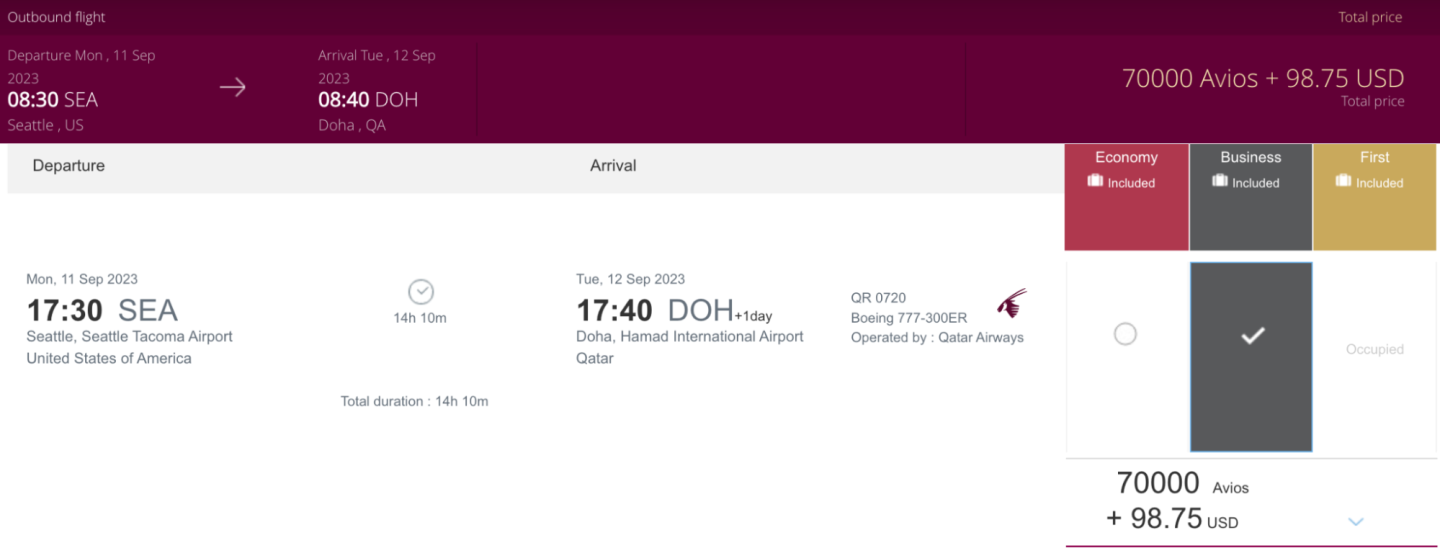Click the baggage icon under Economy
The image size is (1440, 548).
(x=1095, y=182)
